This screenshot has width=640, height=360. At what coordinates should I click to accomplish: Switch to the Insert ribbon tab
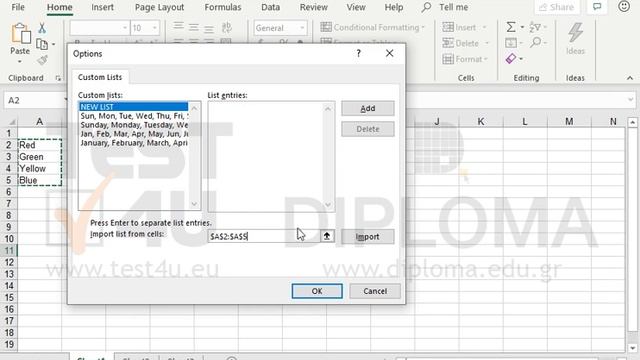pos(102,7)
